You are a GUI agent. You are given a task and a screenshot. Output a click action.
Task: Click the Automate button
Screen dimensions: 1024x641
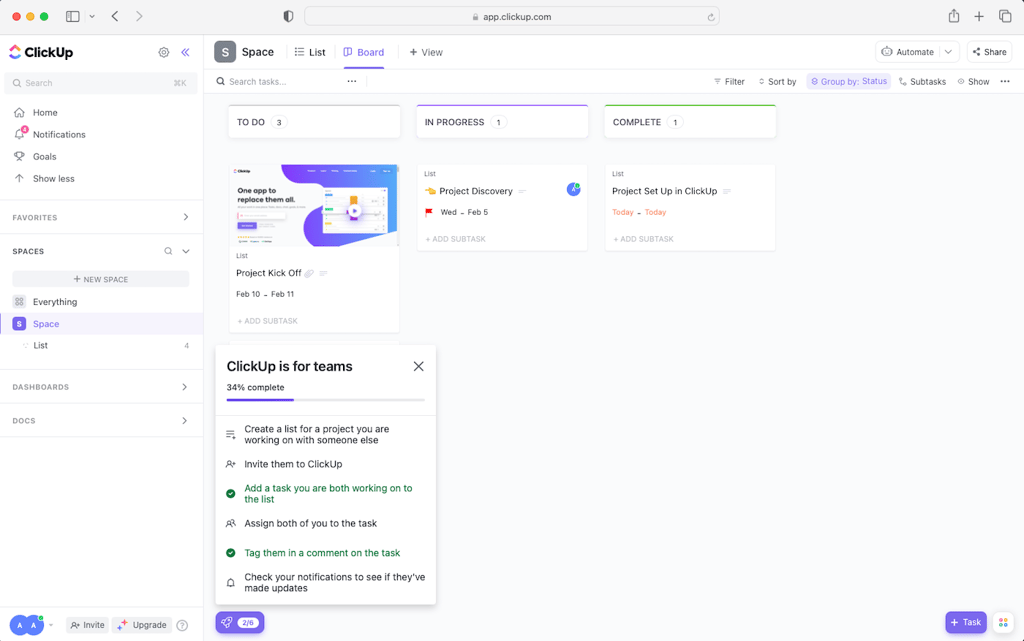[x=907, y=52]
